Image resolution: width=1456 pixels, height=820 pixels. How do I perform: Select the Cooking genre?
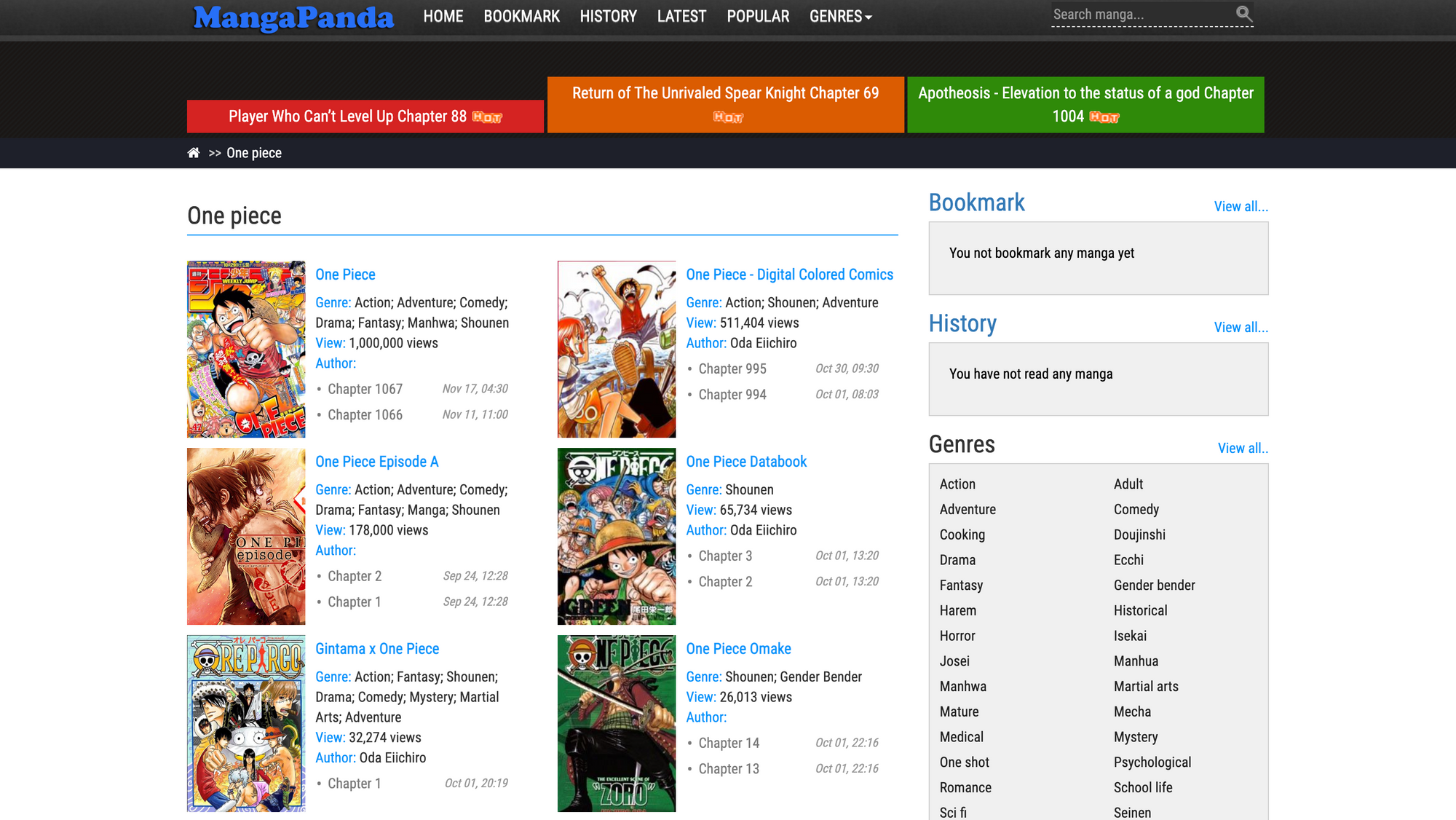[962, 535]
